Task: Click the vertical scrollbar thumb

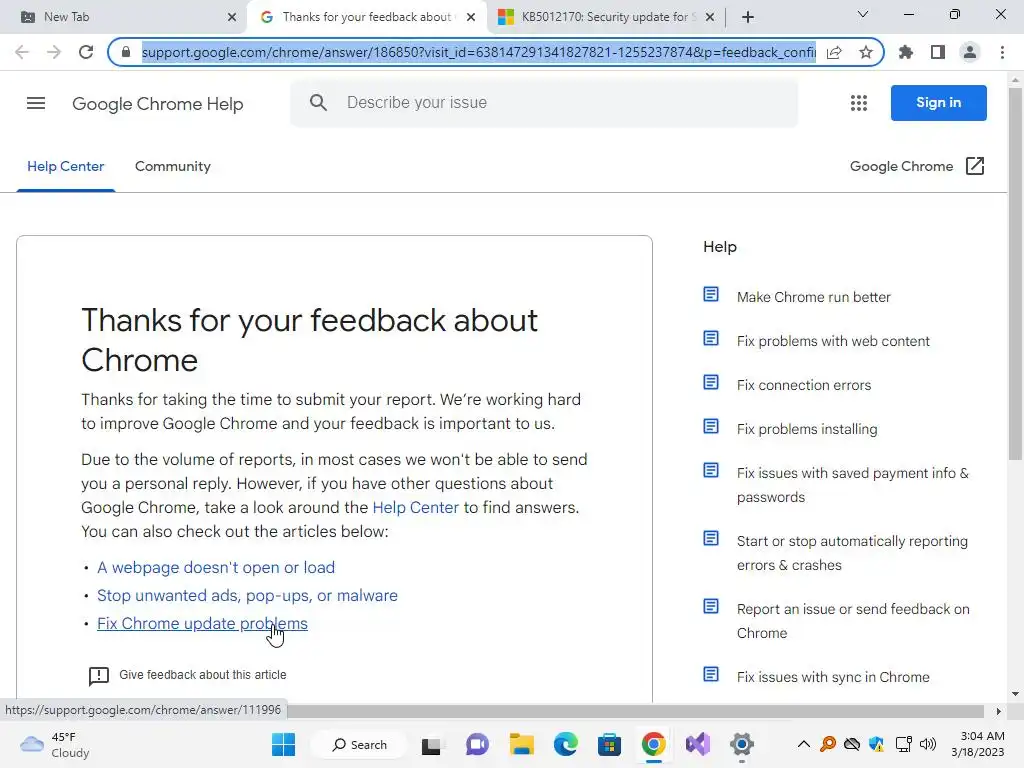Action: [1016, 274]
